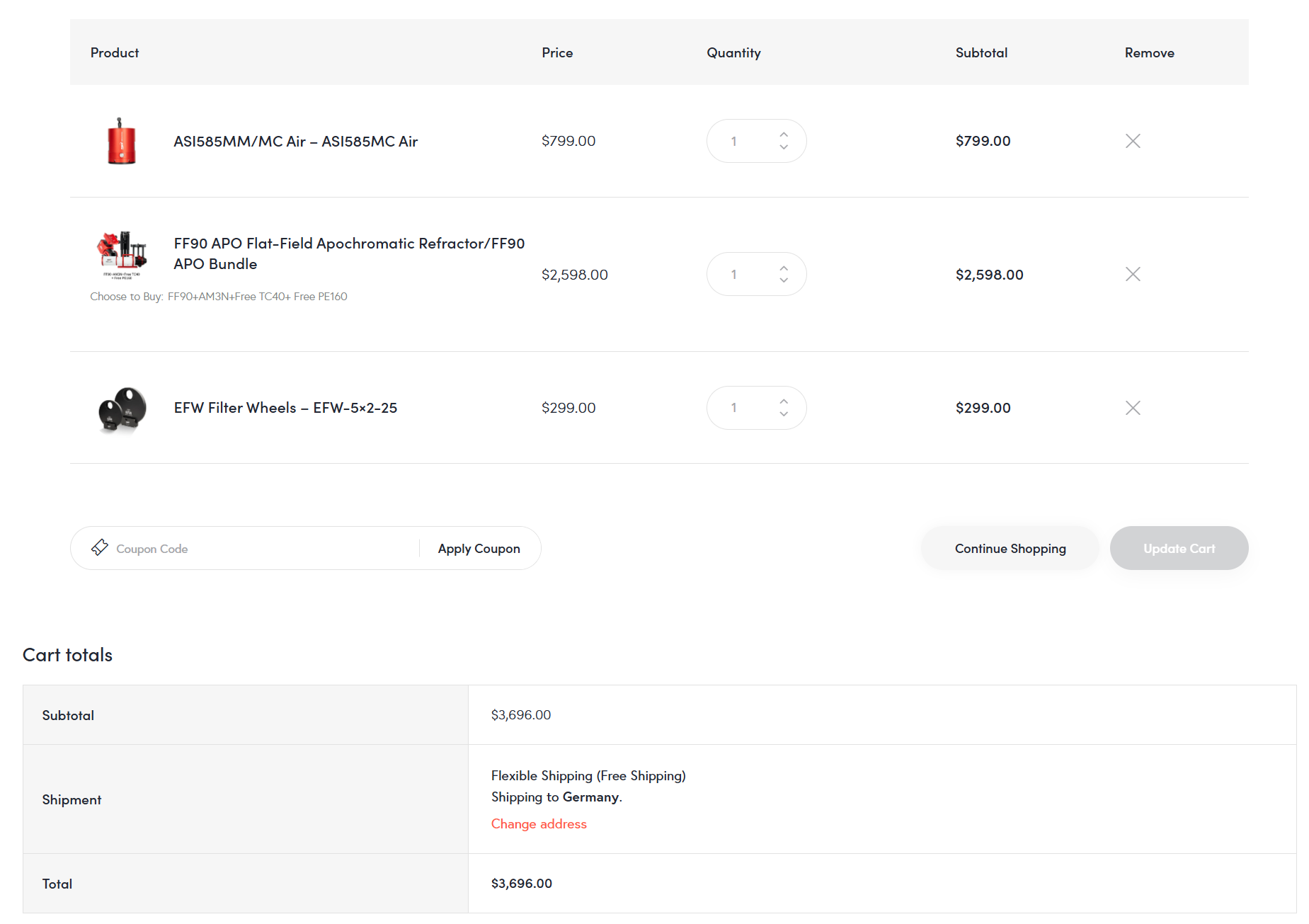Click Continue Shopping button
Viewport: 1309px width, 924px height.
click(1010, 549)
